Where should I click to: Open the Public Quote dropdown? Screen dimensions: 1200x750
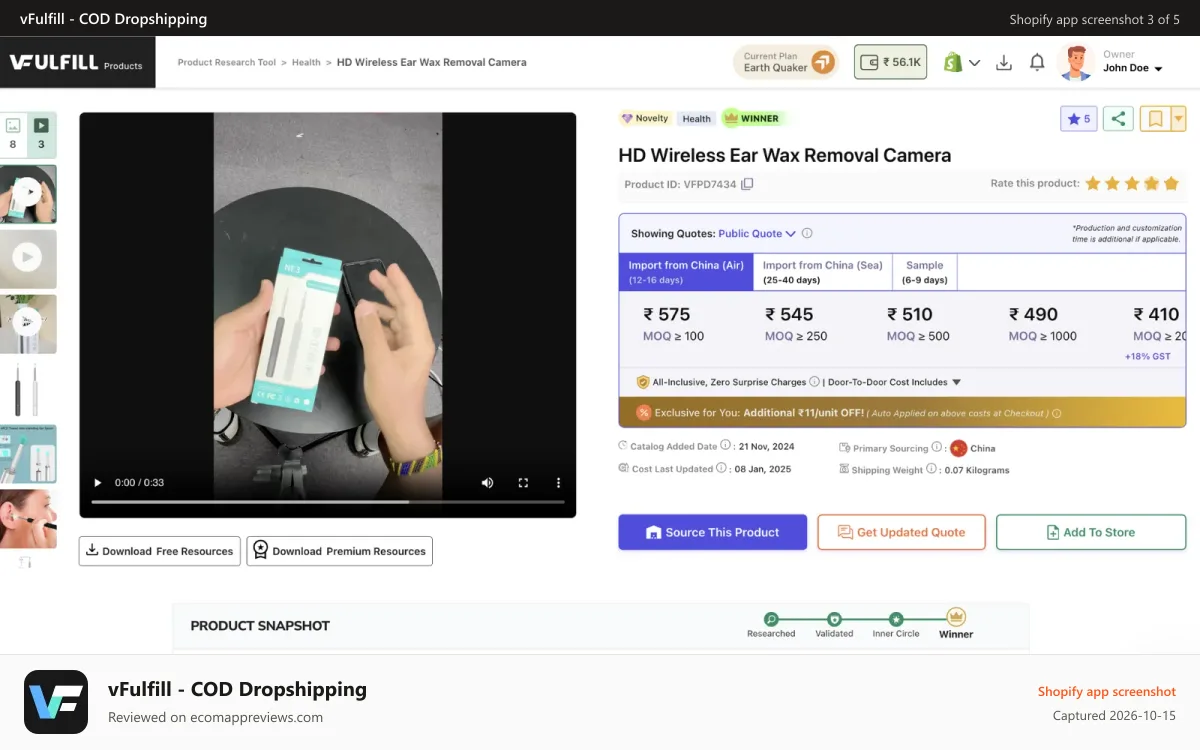pos(757,234)
